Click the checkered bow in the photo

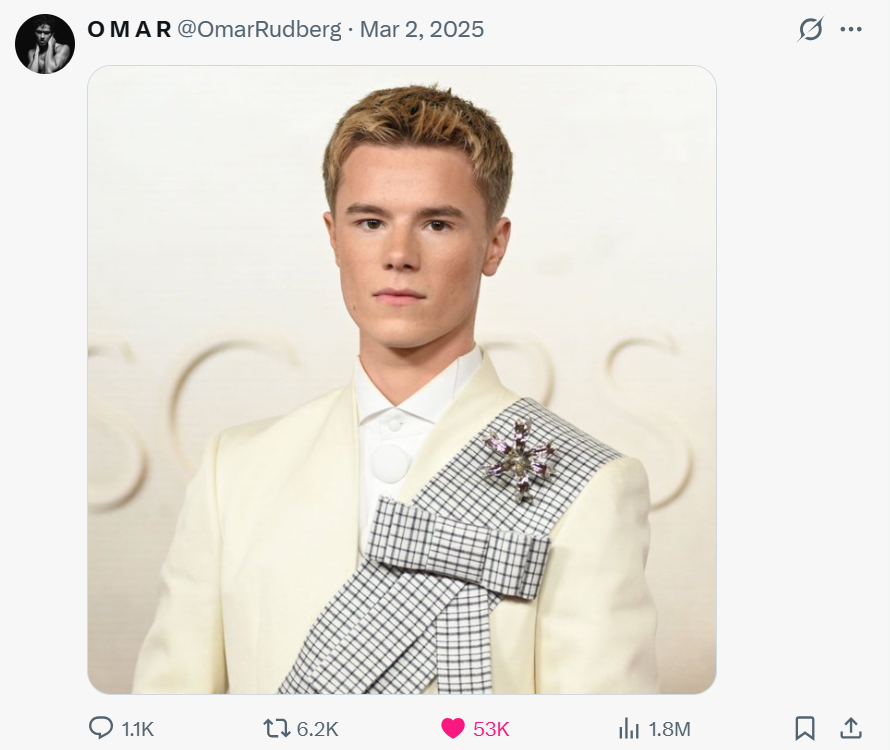[x=458, y=545]
